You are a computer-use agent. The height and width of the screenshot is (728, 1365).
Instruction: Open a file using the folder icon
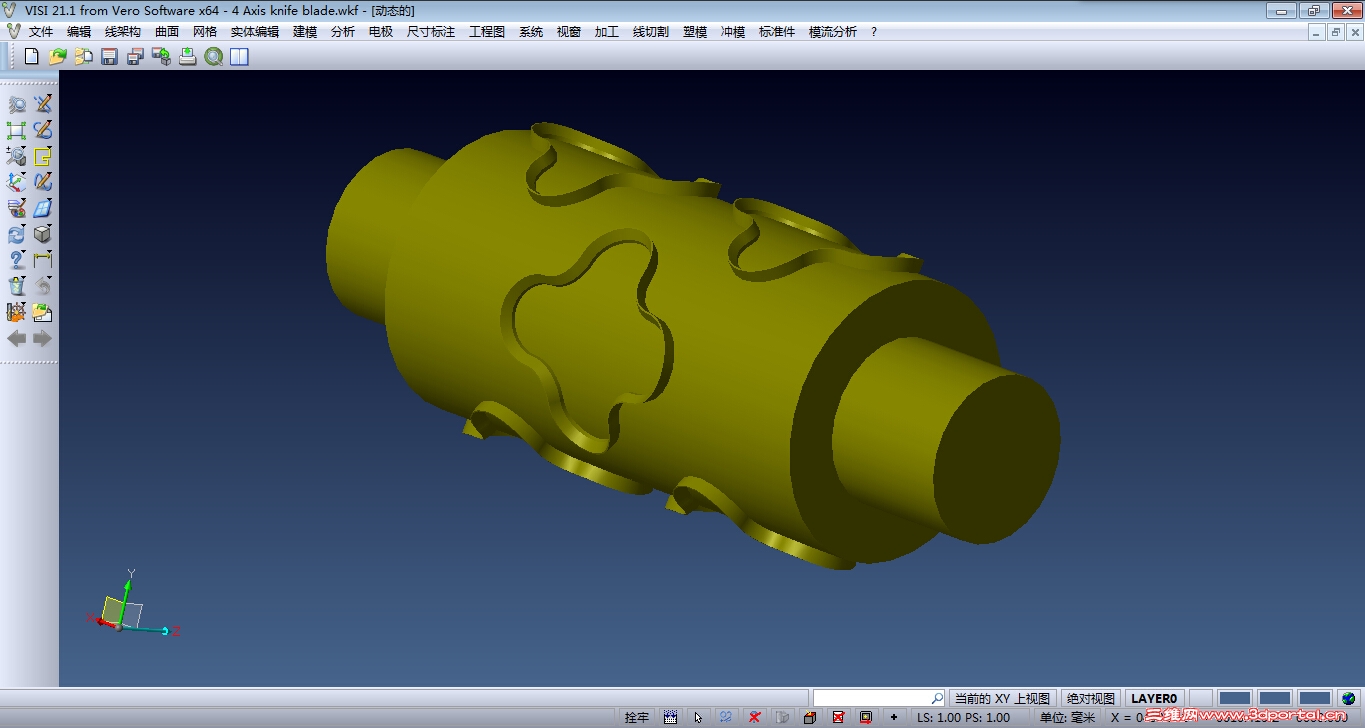pyautogui.click(x=57, y=57)
